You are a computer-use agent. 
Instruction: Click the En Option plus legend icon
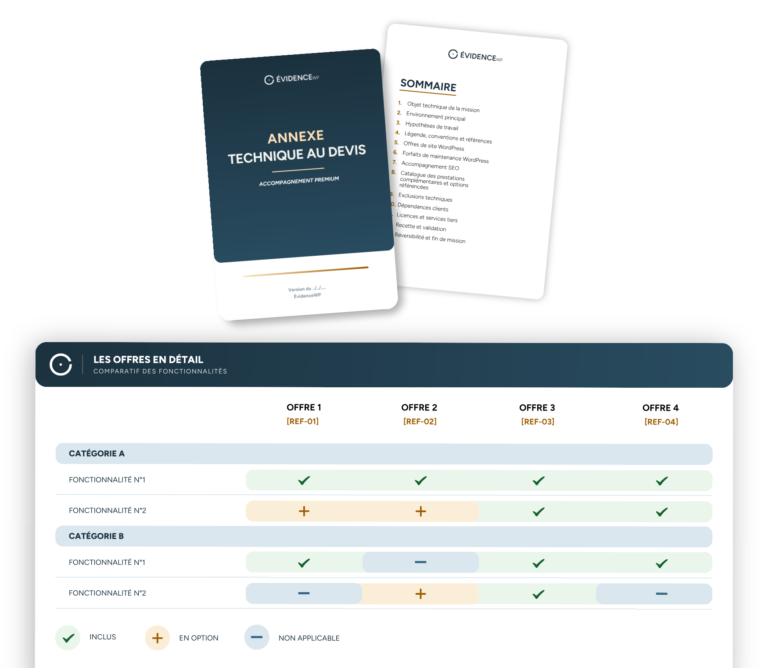(x=157, y=638)
